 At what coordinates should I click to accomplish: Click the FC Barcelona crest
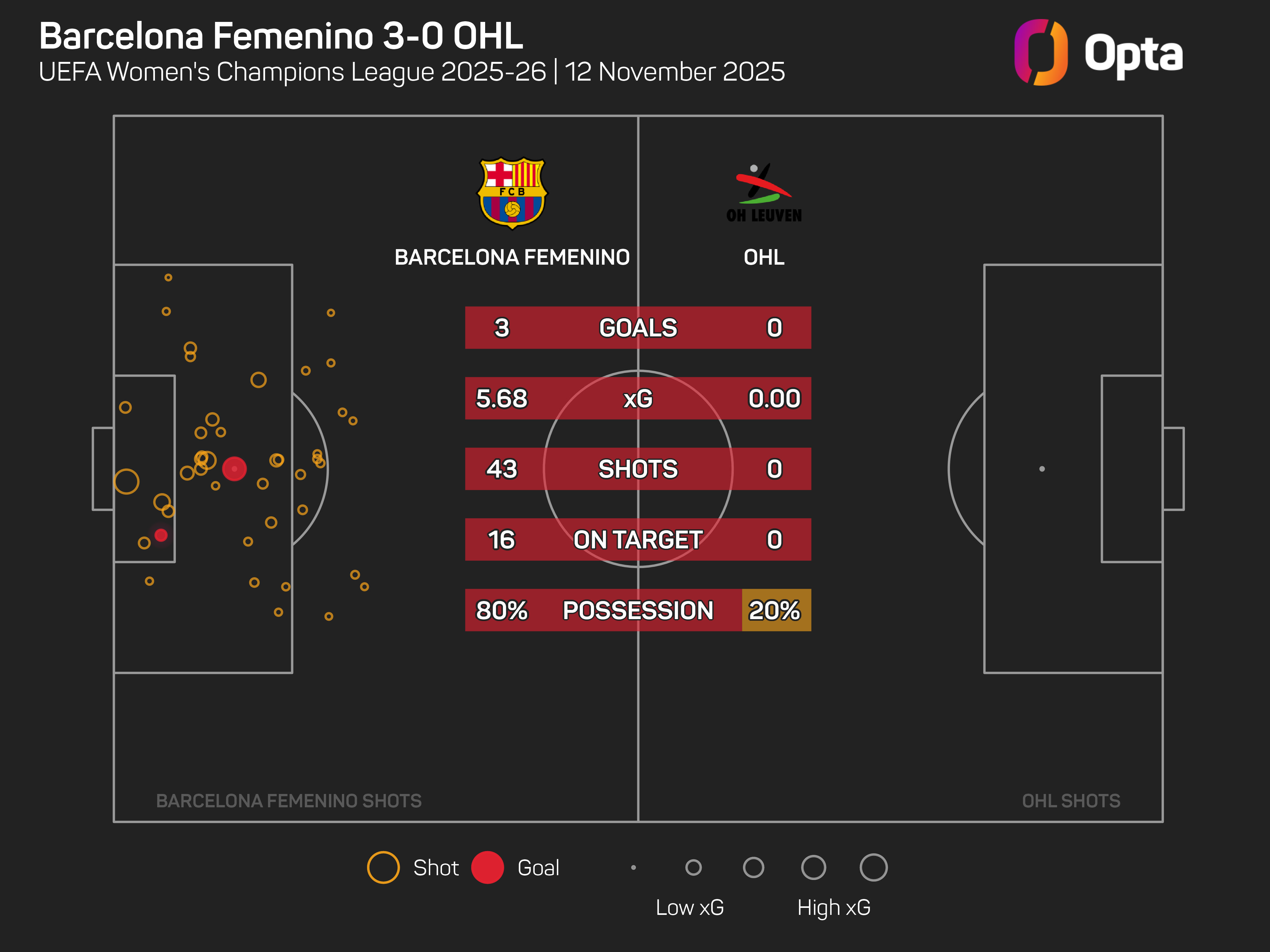click(512, 193)
